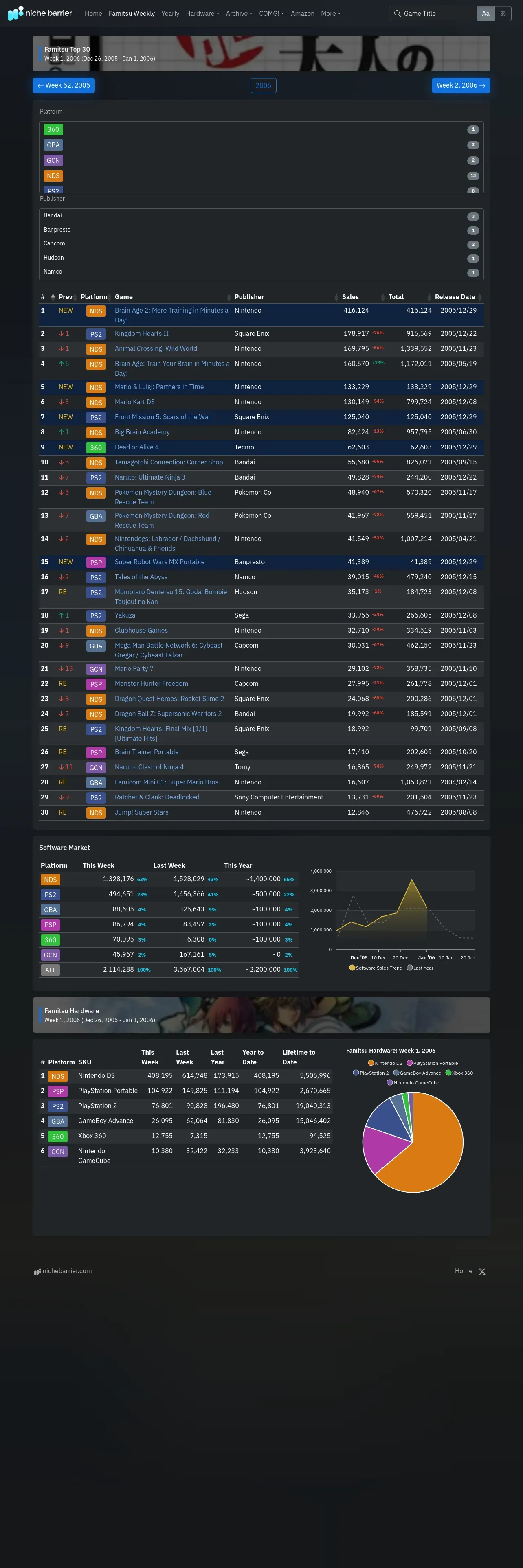The image size is (523, 1568).
Task: Sort table by Publisher column
Action: click(286, 297)
